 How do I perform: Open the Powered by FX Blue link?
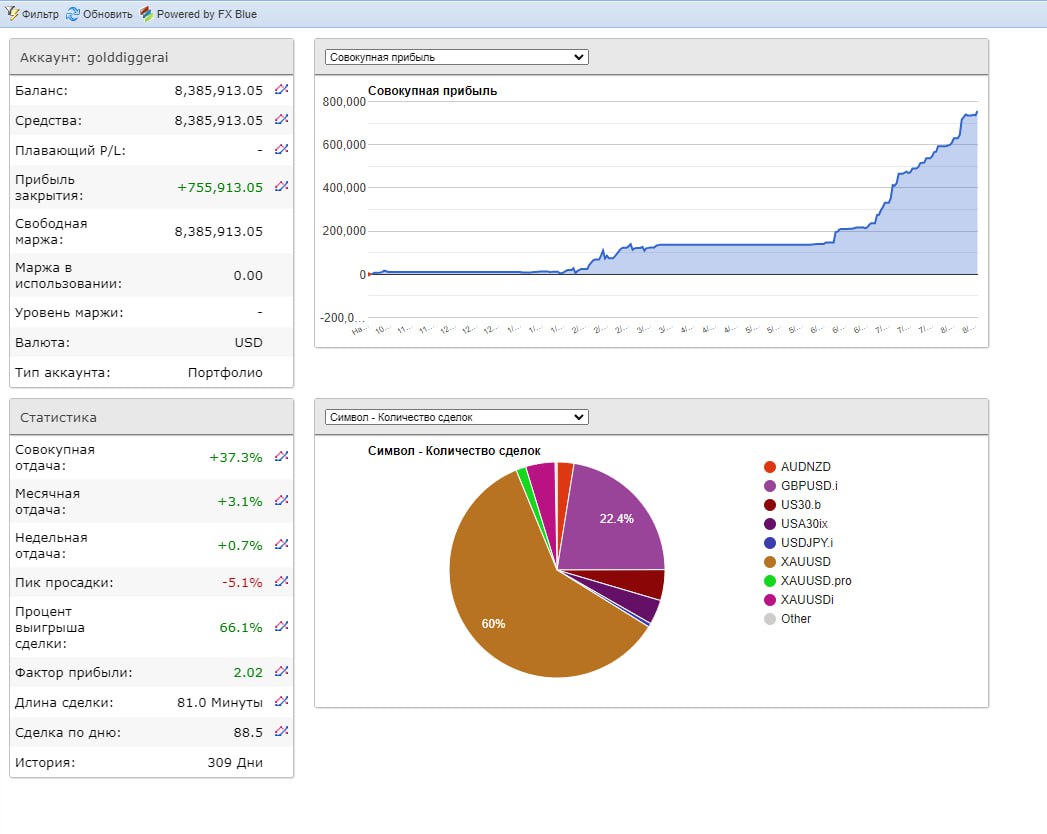(206, 14)
